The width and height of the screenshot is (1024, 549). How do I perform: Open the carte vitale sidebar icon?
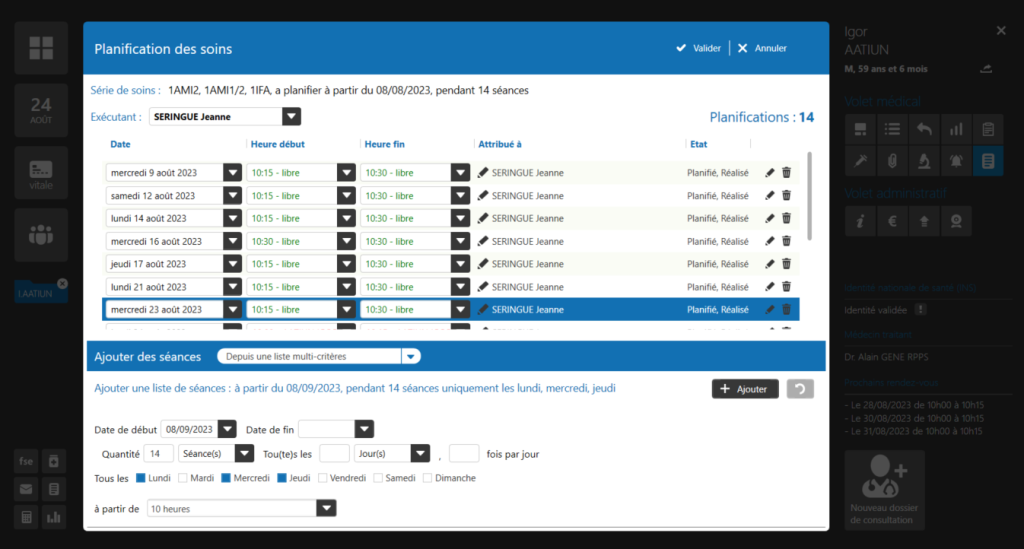pos(41,171)
